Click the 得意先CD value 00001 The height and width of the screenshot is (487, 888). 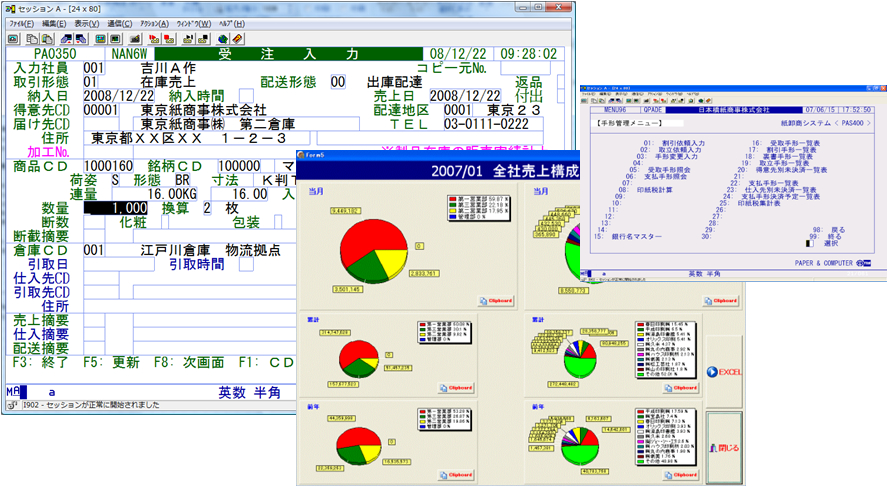[101, 110]
